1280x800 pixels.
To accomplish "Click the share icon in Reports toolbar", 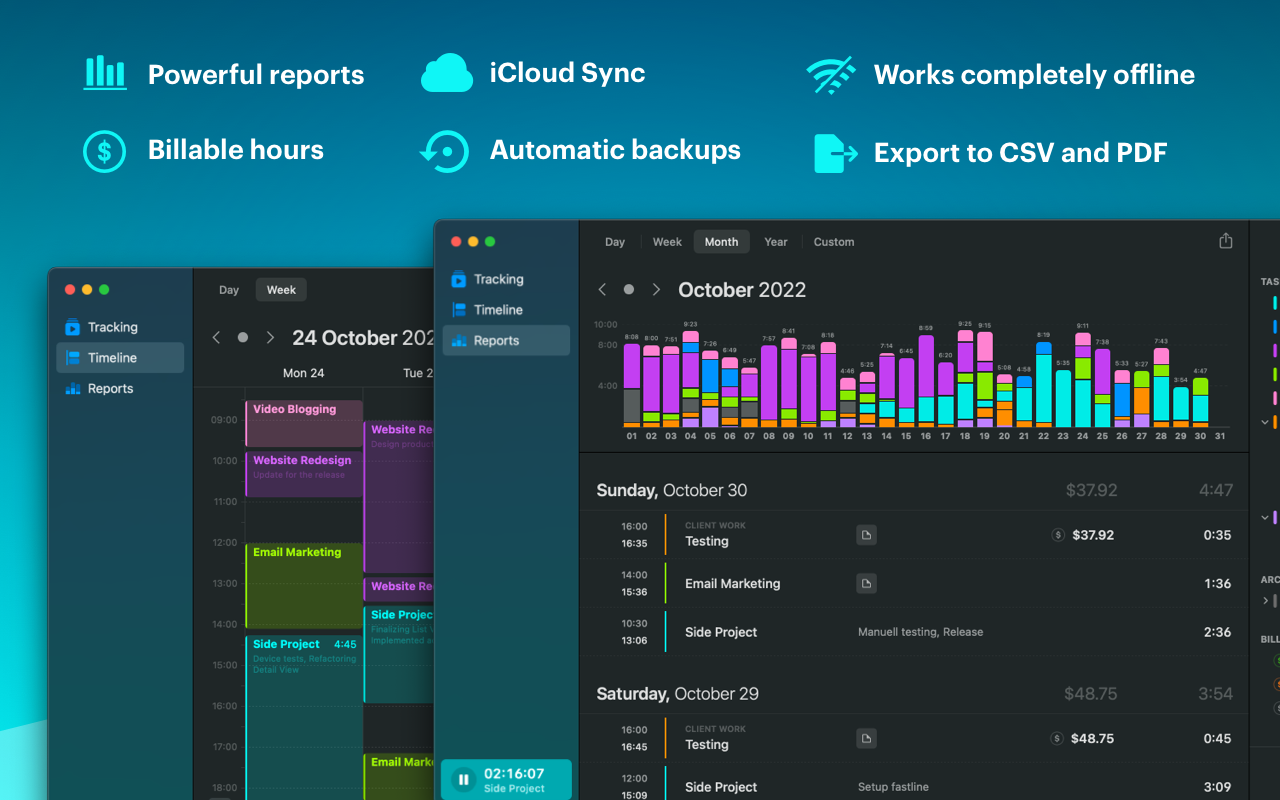I will point(1225,241).
